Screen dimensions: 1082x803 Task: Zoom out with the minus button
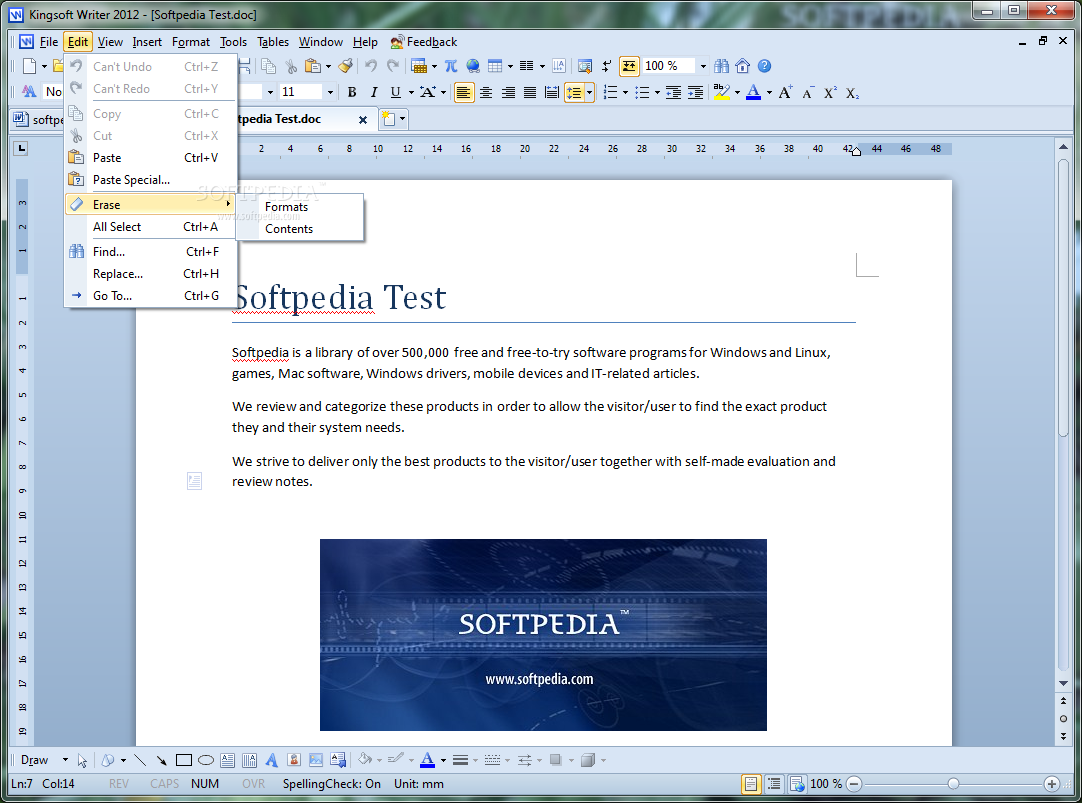[854, 784]
